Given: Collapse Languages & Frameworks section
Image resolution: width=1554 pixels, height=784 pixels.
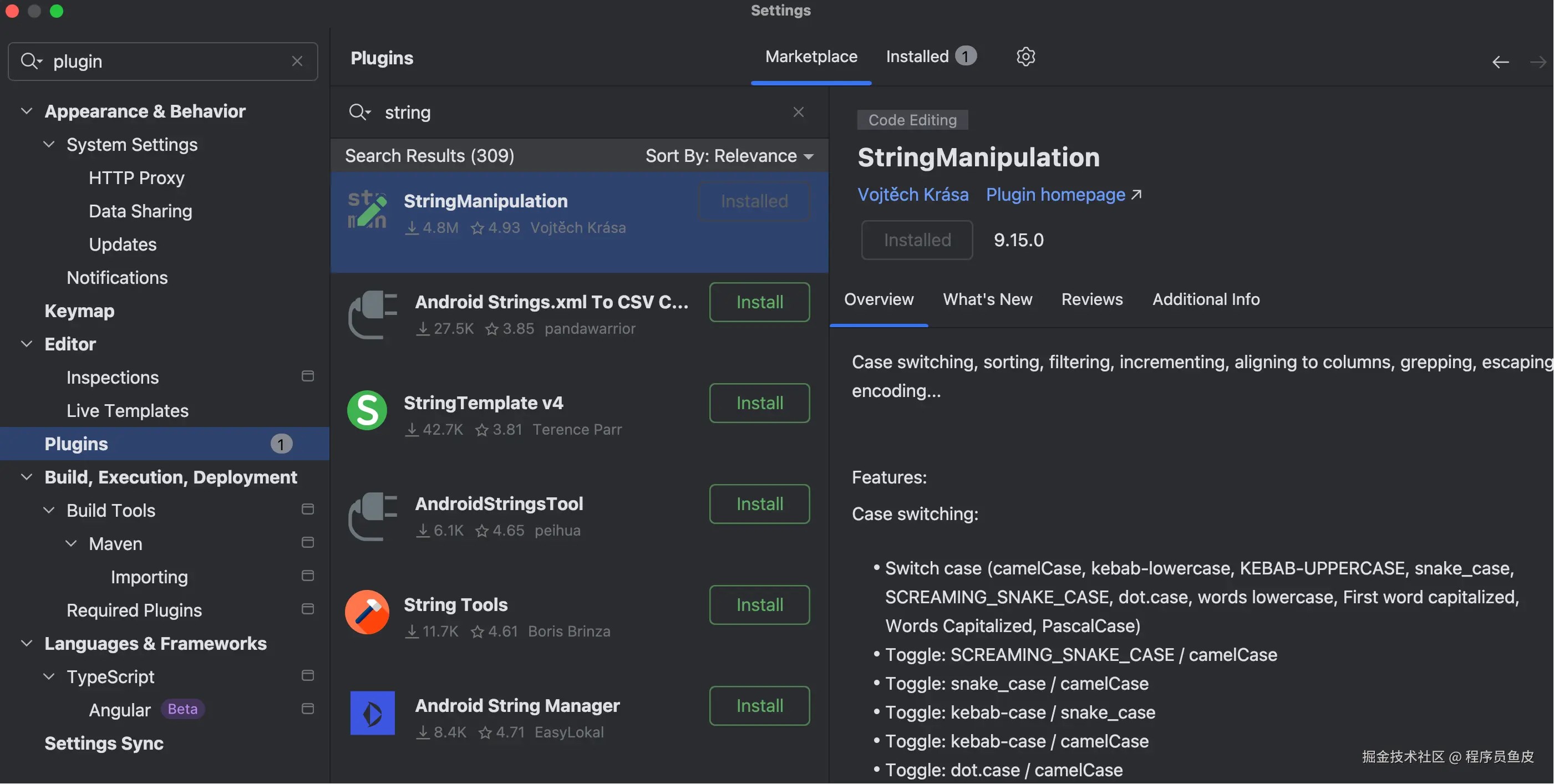Looking at the screenshot, I should [27, 643].
